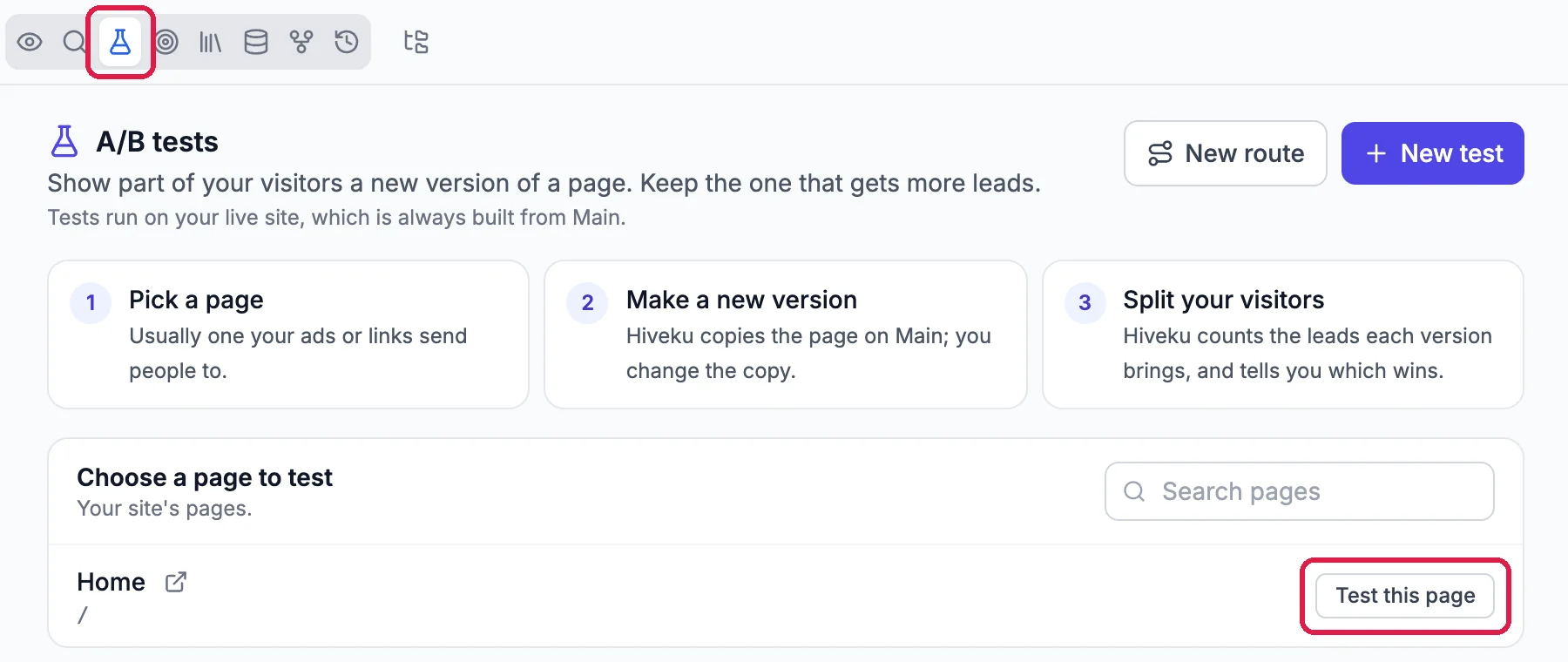Open the target goals icon in toolbar
The width and height of the screenshot is (1568, 662).
[166, 42]
